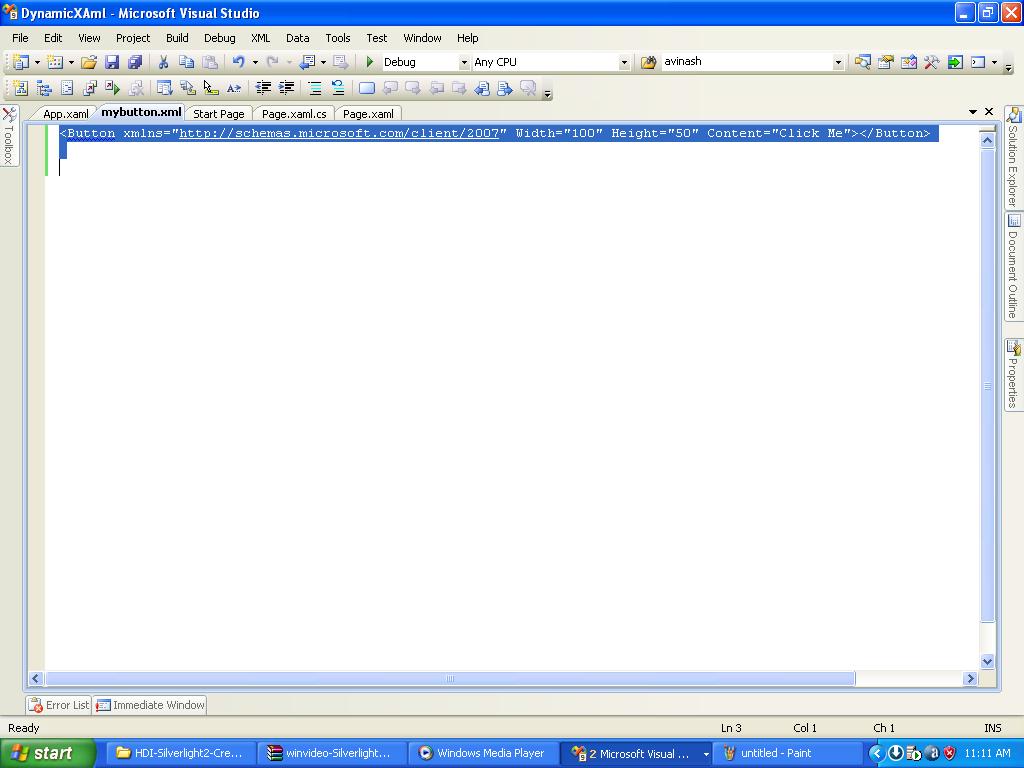Viewport: 1024px width, 768px height.
Task: Show the Error List panel
Action: [59, 705]
